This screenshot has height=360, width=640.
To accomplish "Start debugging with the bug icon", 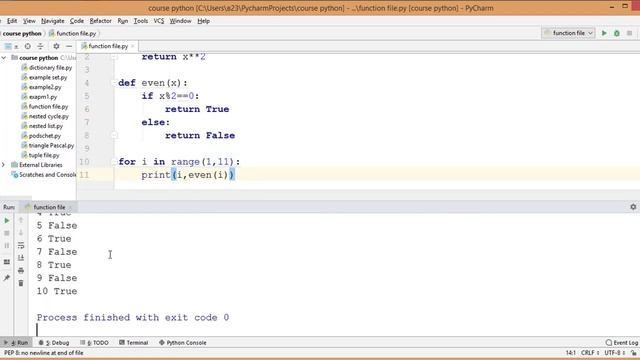I will click(x=617, y=33).
